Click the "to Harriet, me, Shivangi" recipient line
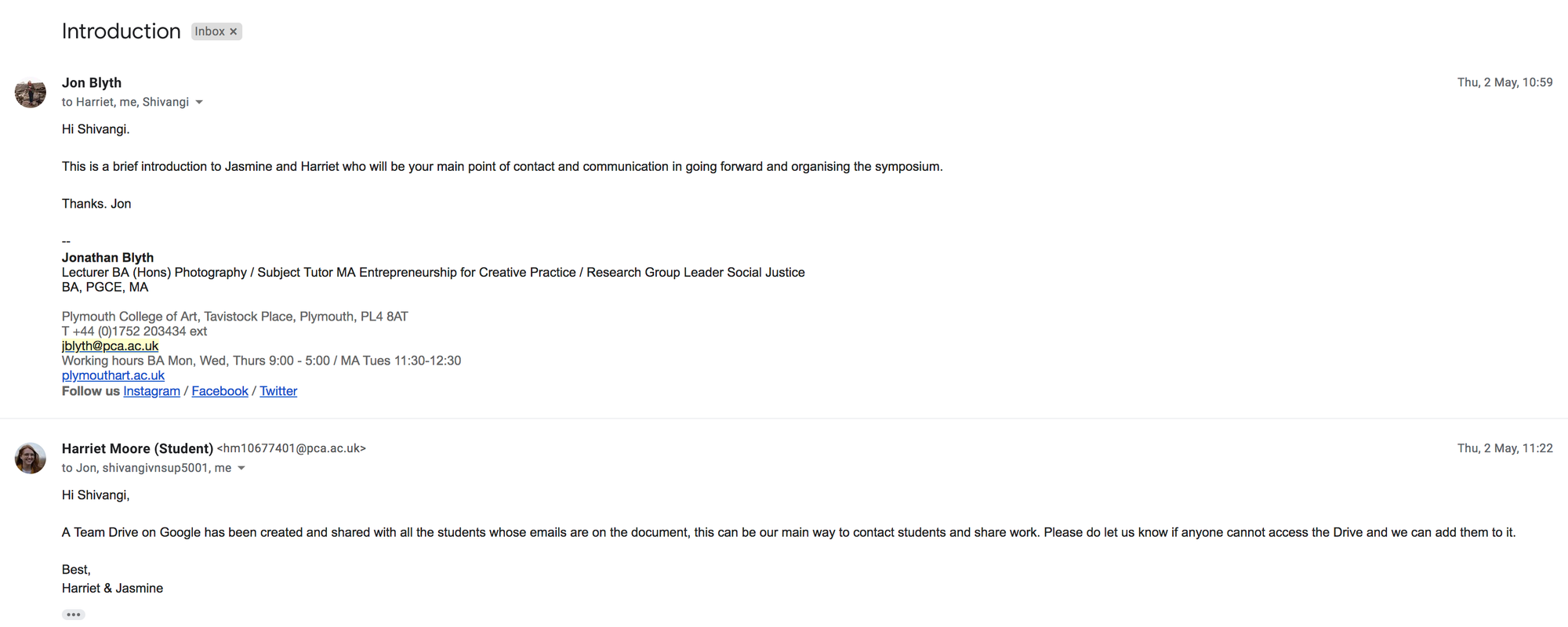 pyautogui.click(x=125, y=102)
